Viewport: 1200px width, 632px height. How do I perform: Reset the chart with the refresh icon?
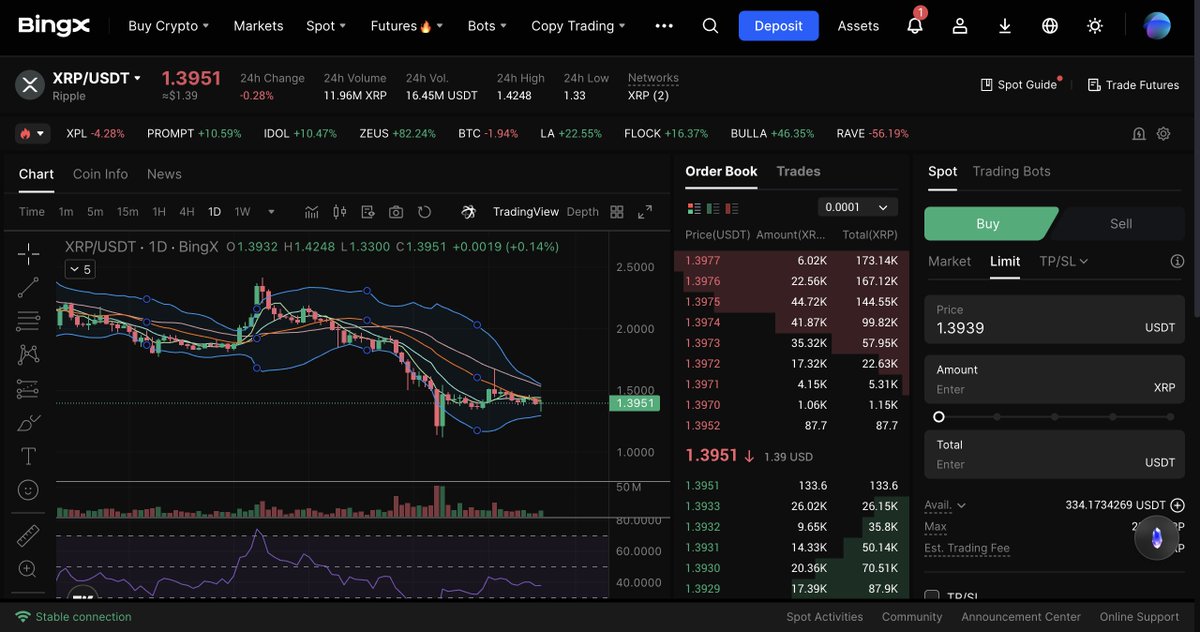click(x=424, y=212)
